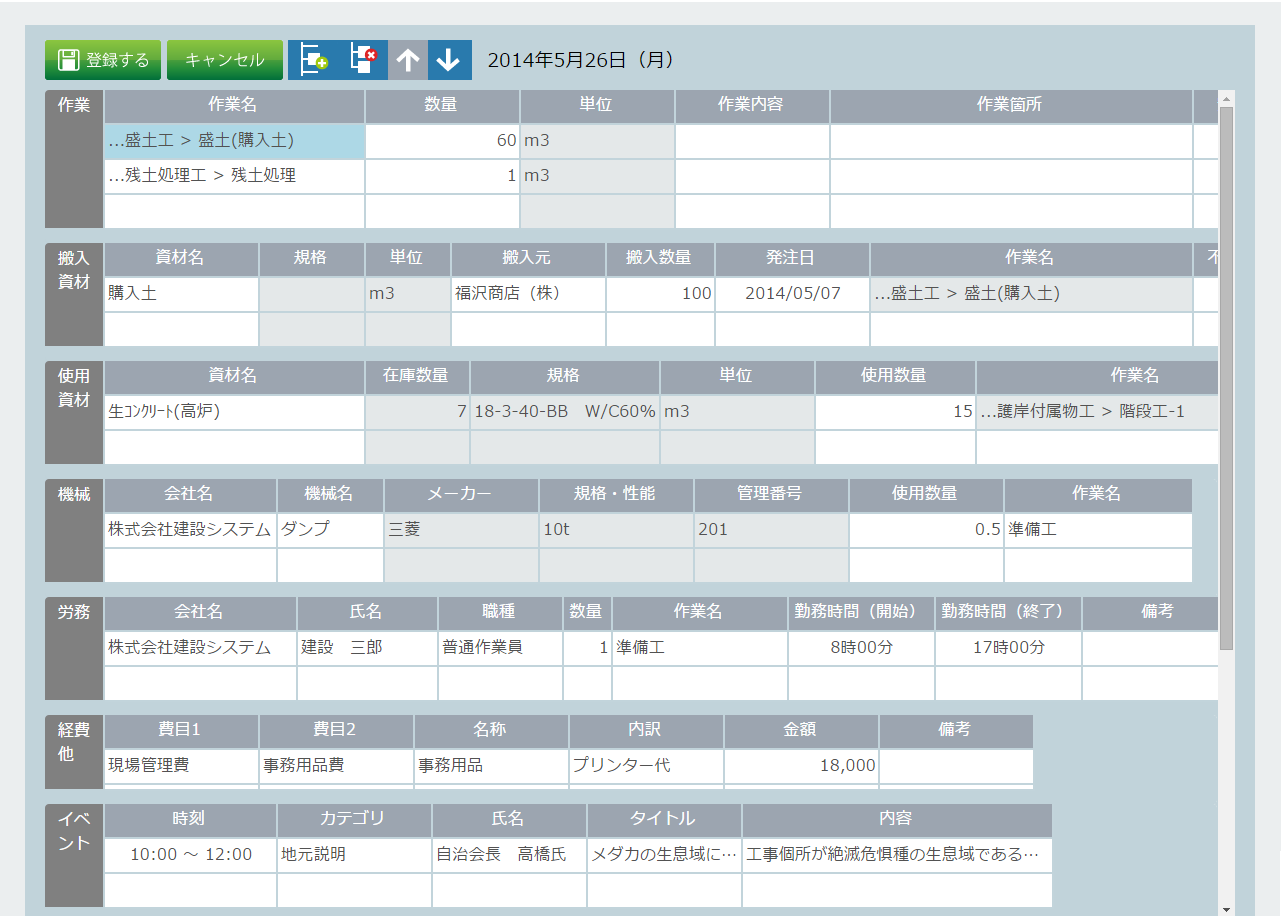Viewport: 1281px width, 916px height.
Task: Click the 護岸付属物工 > 階段工-1 cell
Action: (x=1097, y=412)
